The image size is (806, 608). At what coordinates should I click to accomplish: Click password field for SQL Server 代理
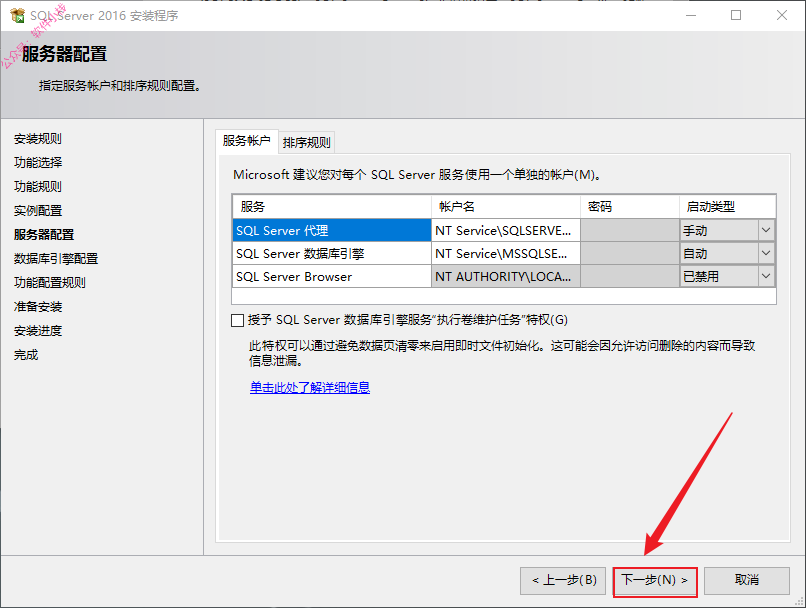(630, 230)
